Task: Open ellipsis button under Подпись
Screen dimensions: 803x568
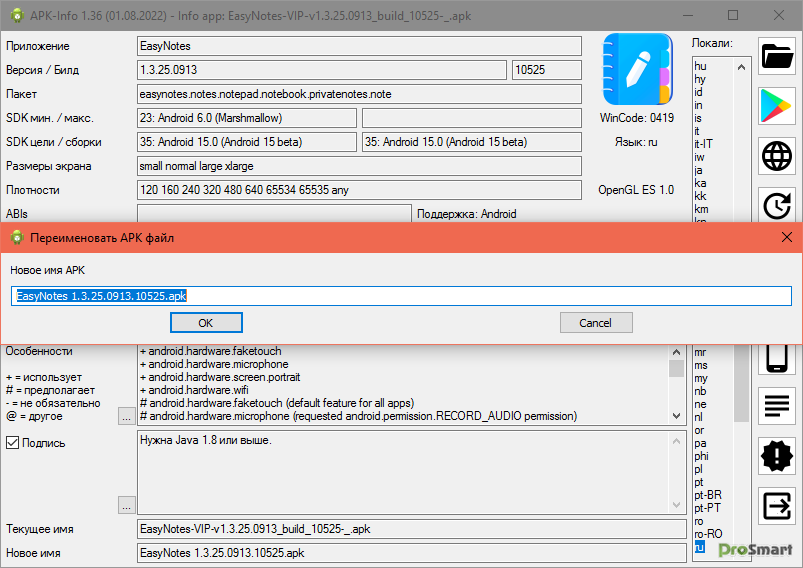Action: pos(127,505)
